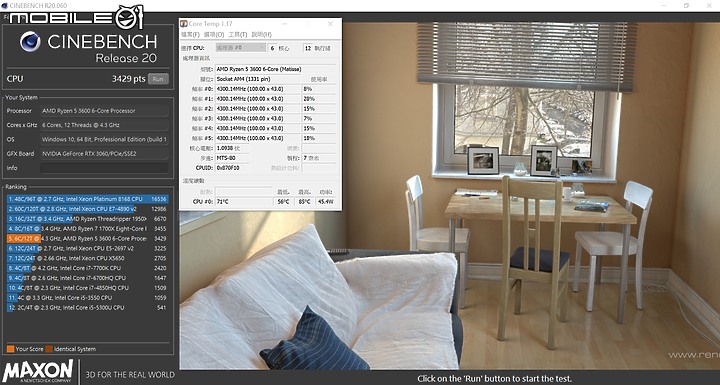Select ranking row 10 Core i7-4850HQ
Viewport: 720px width, 385px height.
[87, 288]
